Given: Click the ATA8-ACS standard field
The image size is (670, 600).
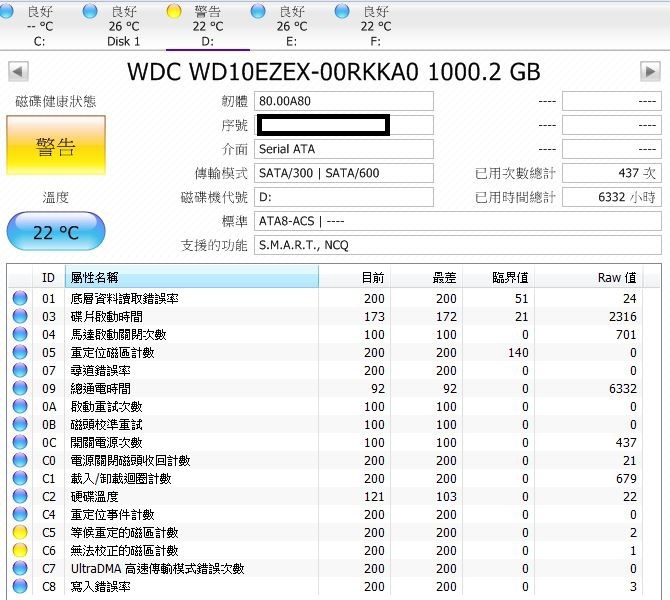Looking at the screenshot, I should [x=458, y=221].
